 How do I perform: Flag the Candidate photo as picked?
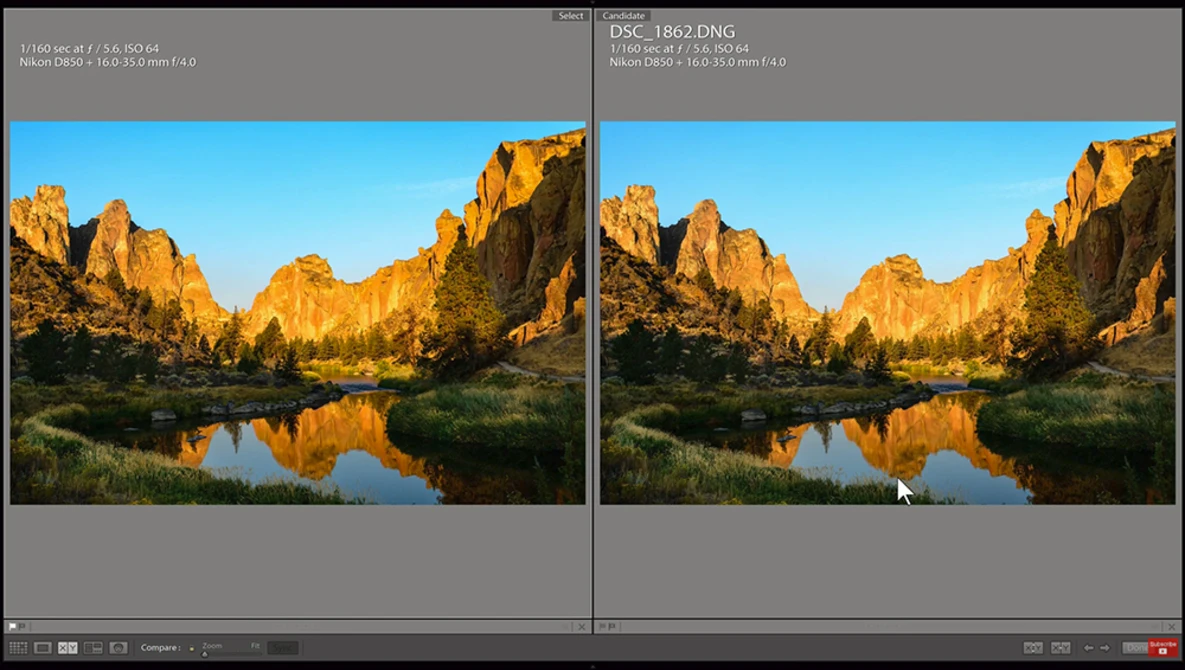tap(602, 626)
